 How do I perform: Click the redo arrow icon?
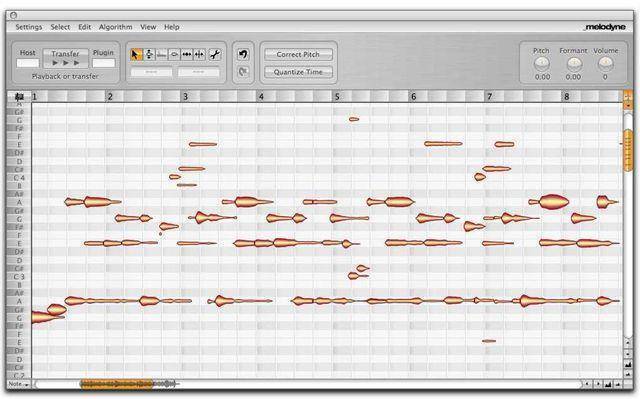click(243, 72)
